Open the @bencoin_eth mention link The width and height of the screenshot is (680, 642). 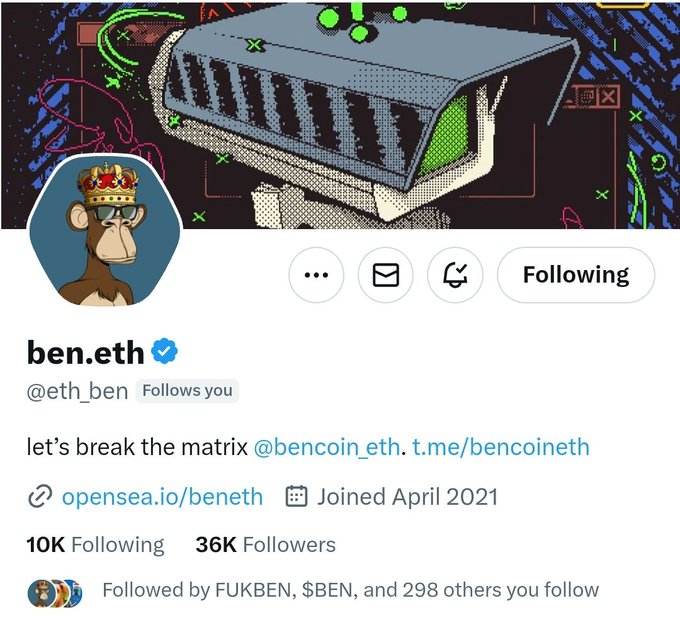click(x=326, y=447)
